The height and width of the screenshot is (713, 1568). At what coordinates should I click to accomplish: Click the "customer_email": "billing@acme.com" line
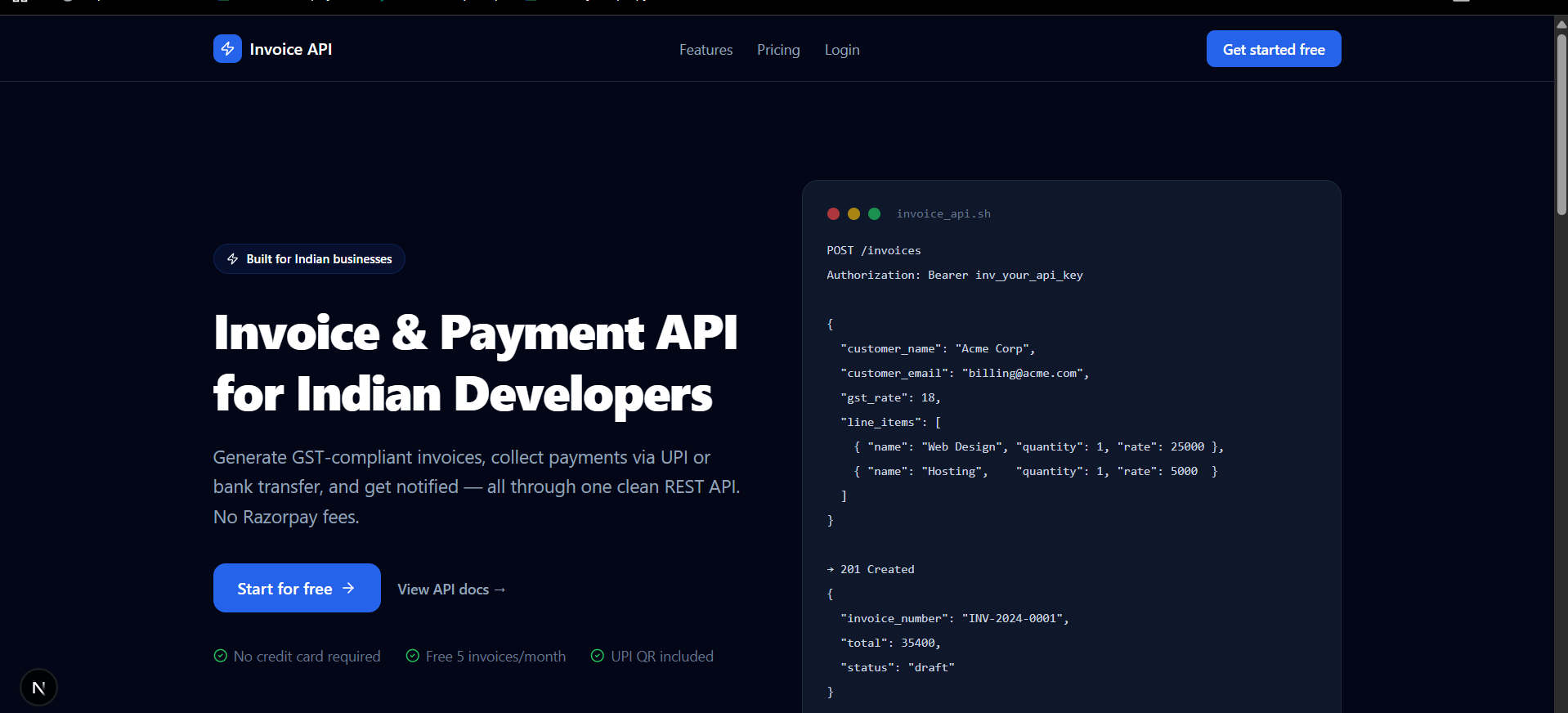pos(965,373)
